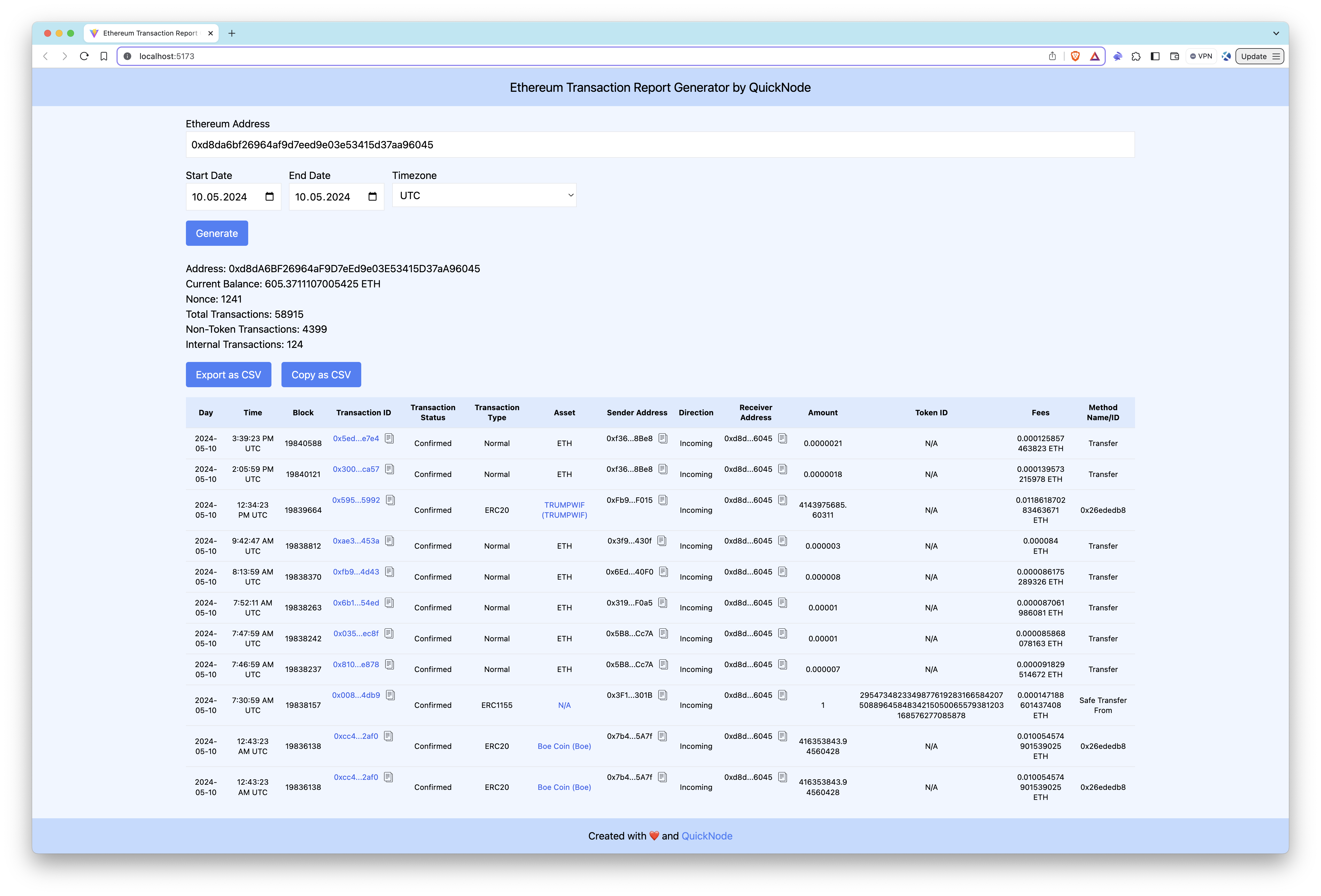Click the End Date field

tap(336, 196)
